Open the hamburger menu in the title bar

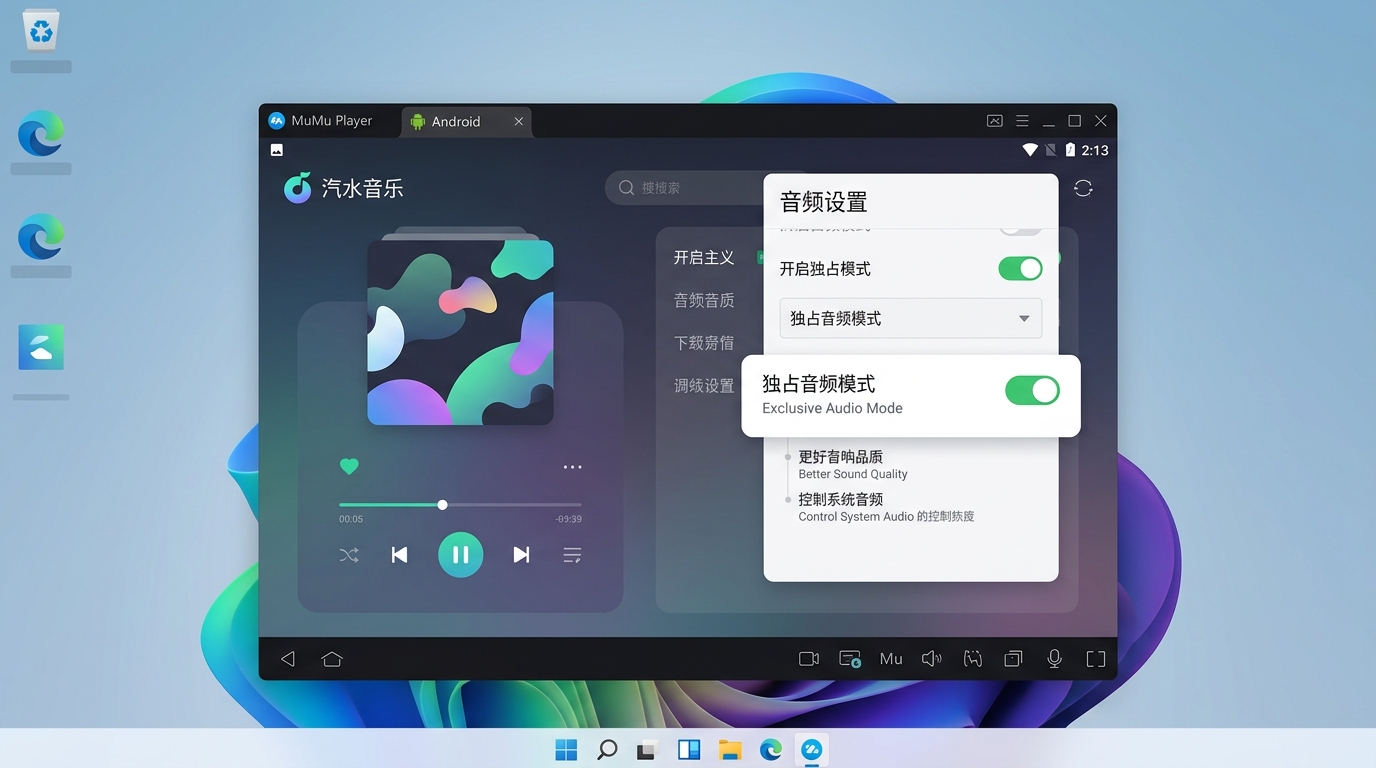pos(1022,120)
